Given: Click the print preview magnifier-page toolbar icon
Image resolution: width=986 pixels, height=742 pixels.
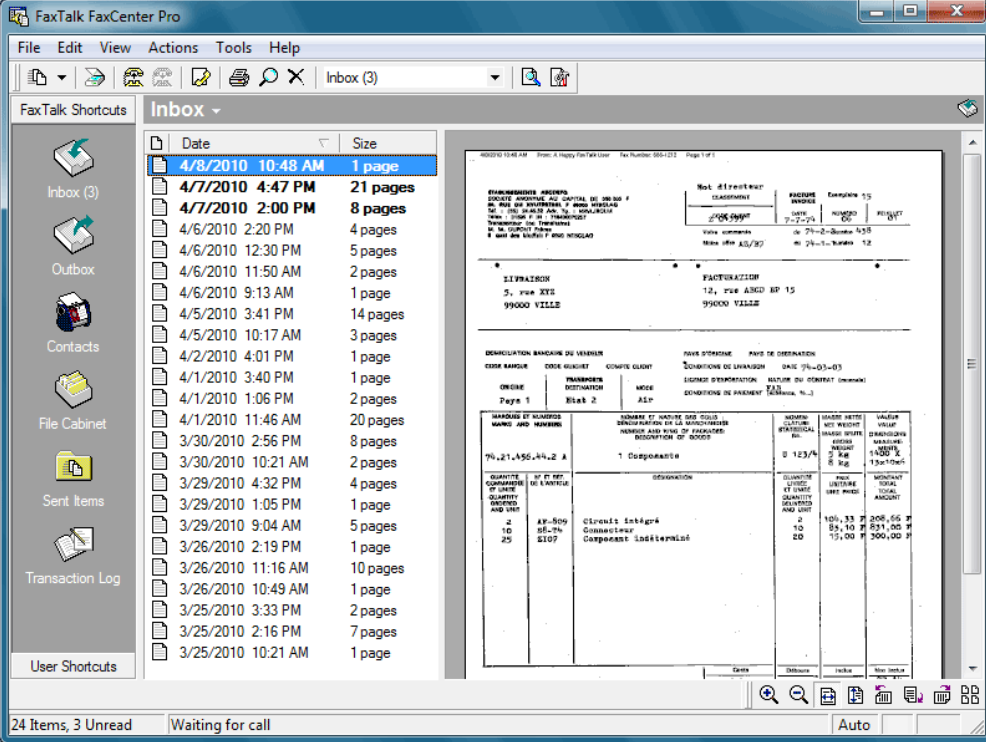Looking at the screenshot, I should [x=531, y=77].
